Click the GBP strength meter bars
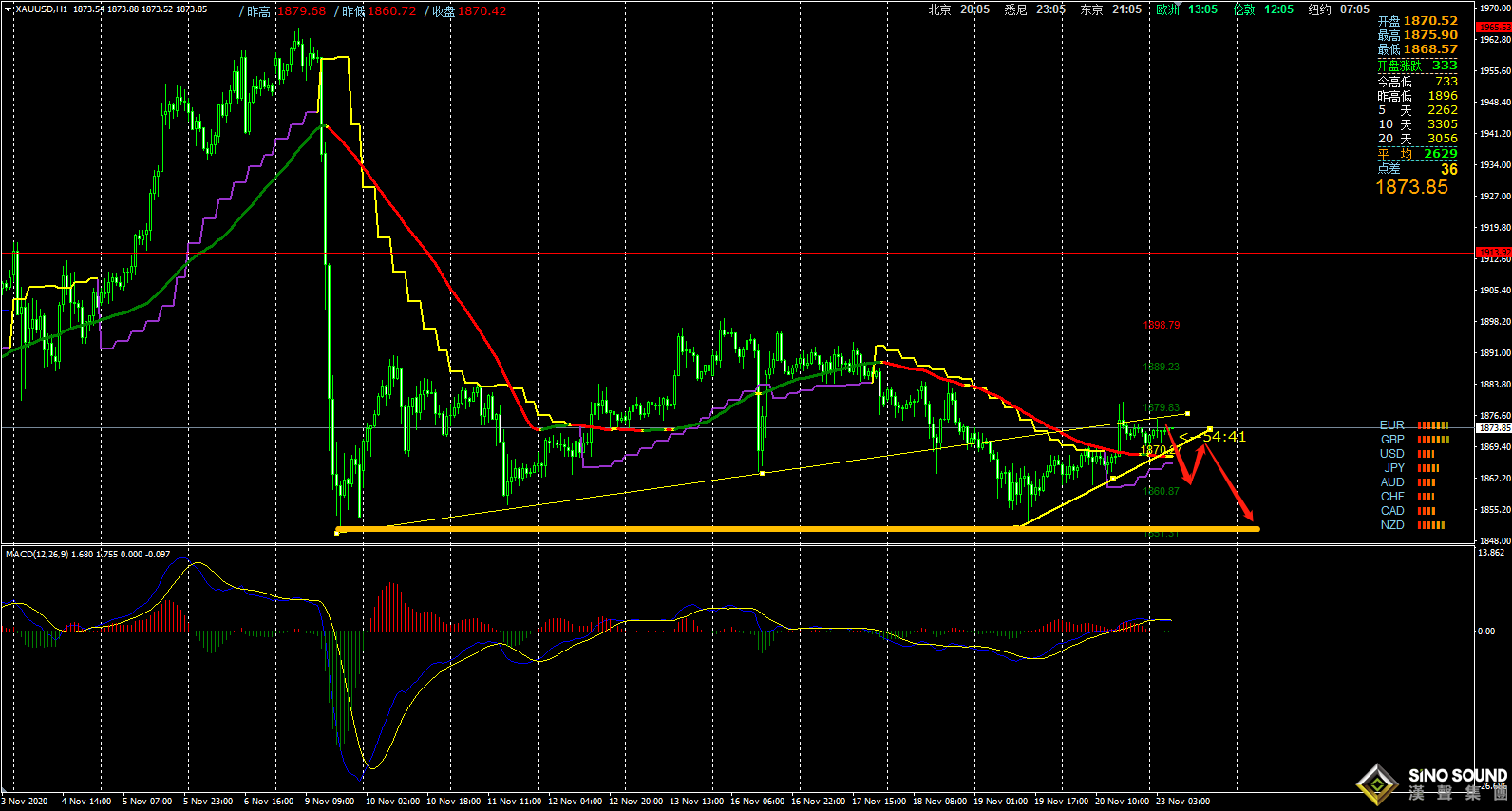Viewport: 1512px width, 811px height. [1433, 440]
